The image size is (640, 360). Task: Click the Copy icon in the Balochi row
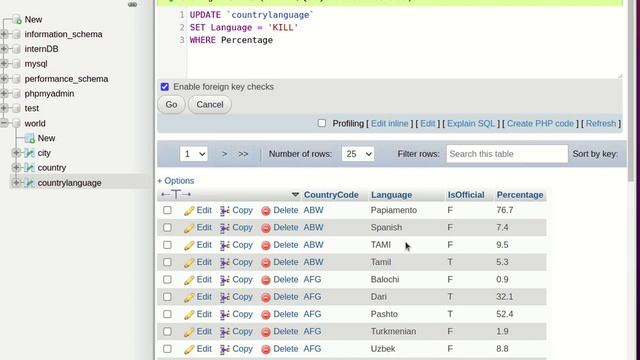tap(224, 280)
